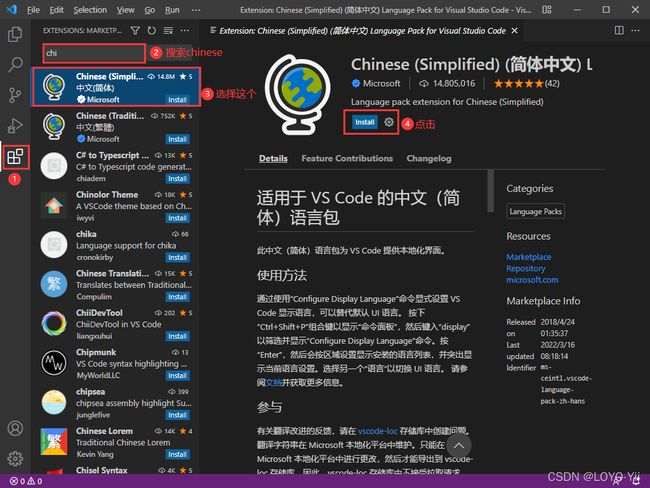Select the ChiiDevTool list entry
This screenshot has height=488, width=650.
116,324
